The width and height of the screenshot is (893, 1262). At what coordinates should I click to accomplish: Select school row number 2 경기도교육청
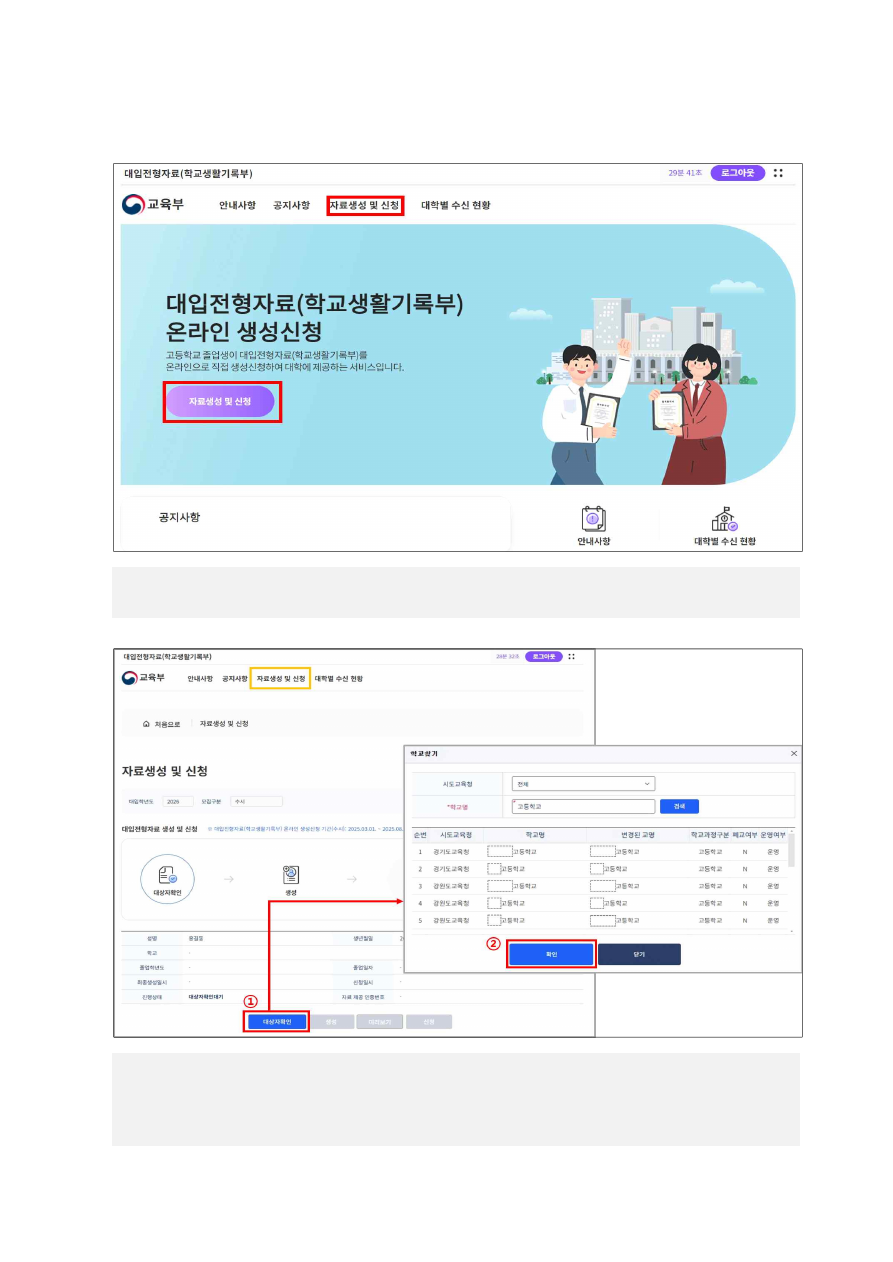[600, 869]
